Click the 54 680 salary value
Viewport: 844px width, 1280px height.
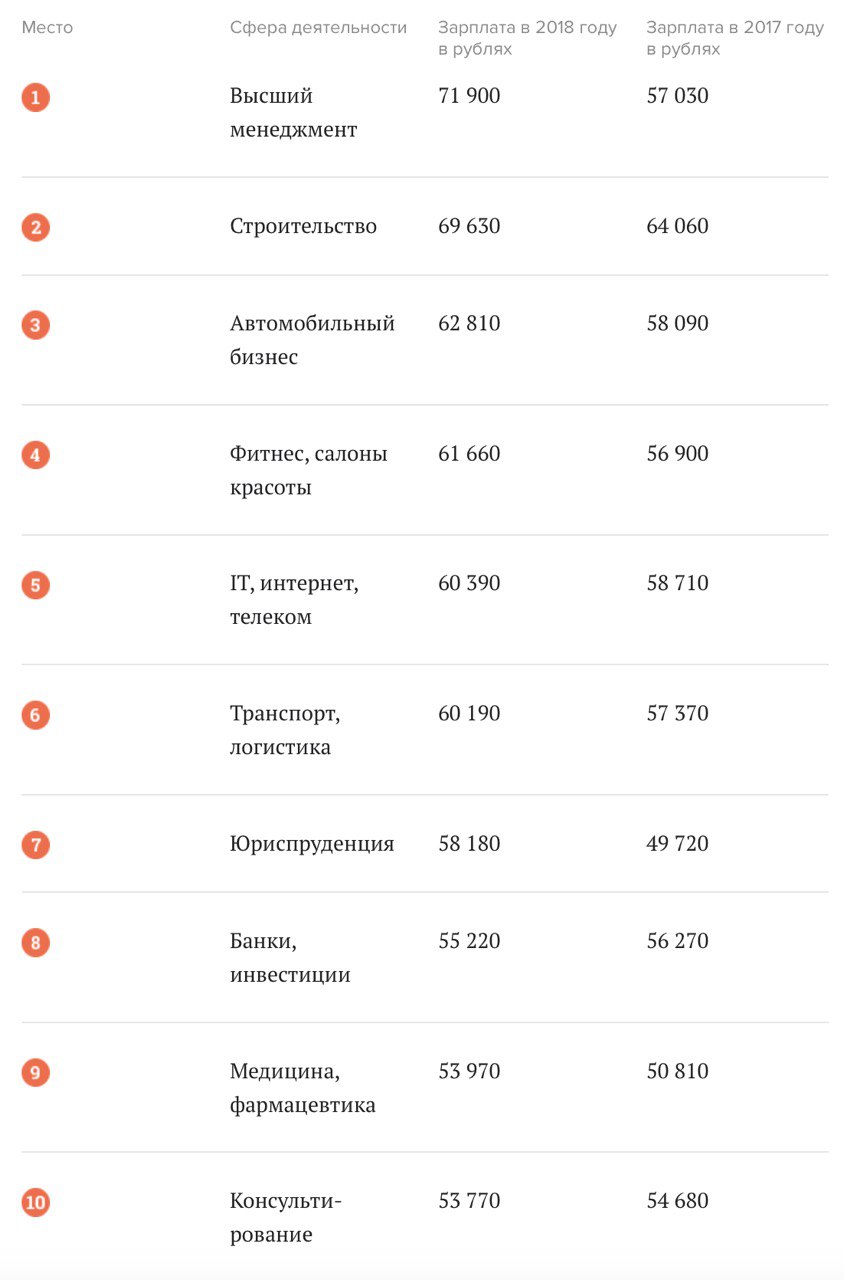[x=677, y=1201]
